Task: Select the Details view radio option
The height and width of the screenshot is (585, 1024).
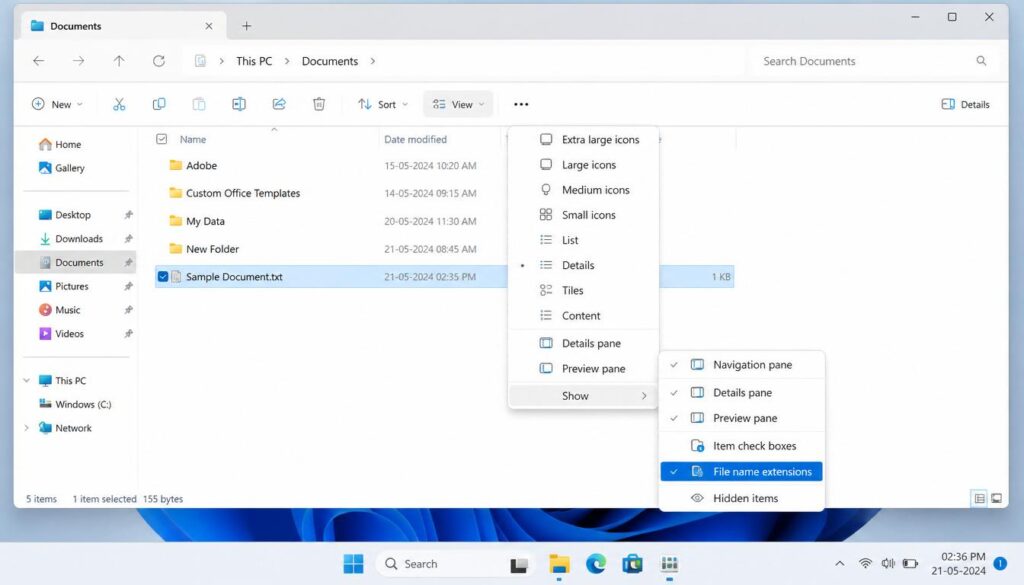Action: (583, 265)
